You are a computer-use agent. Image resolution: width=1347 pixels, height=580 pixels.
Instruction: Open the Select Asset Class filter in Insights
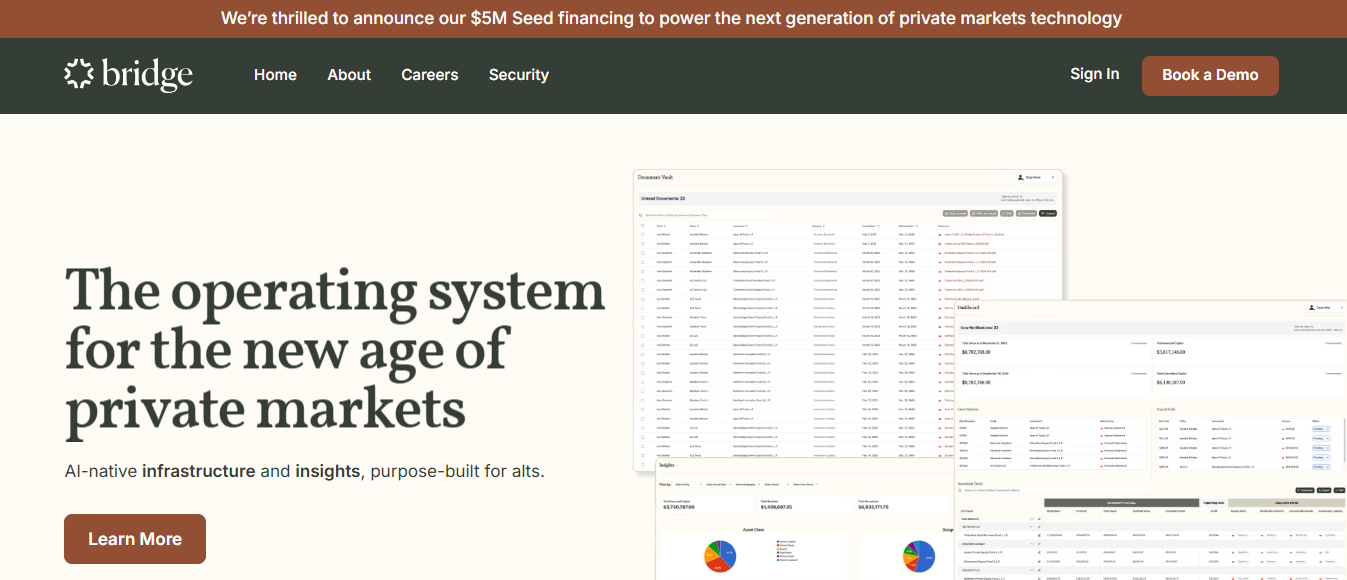pos(718,484)
